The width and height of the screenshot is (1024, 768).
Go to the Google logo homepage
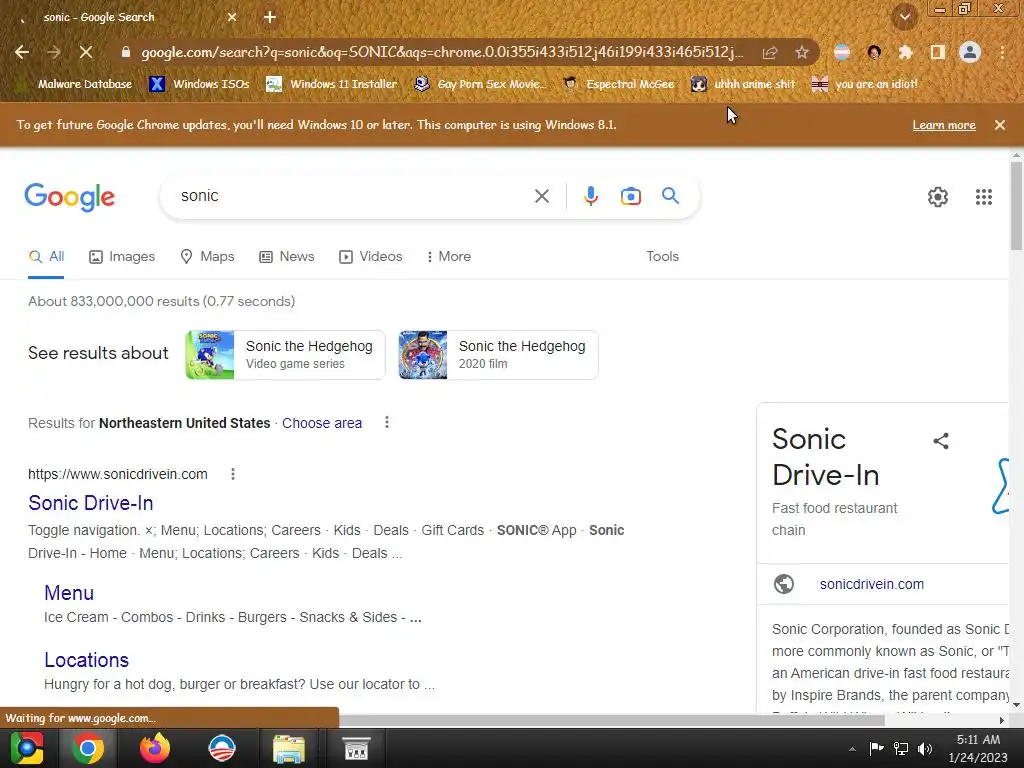69,197
